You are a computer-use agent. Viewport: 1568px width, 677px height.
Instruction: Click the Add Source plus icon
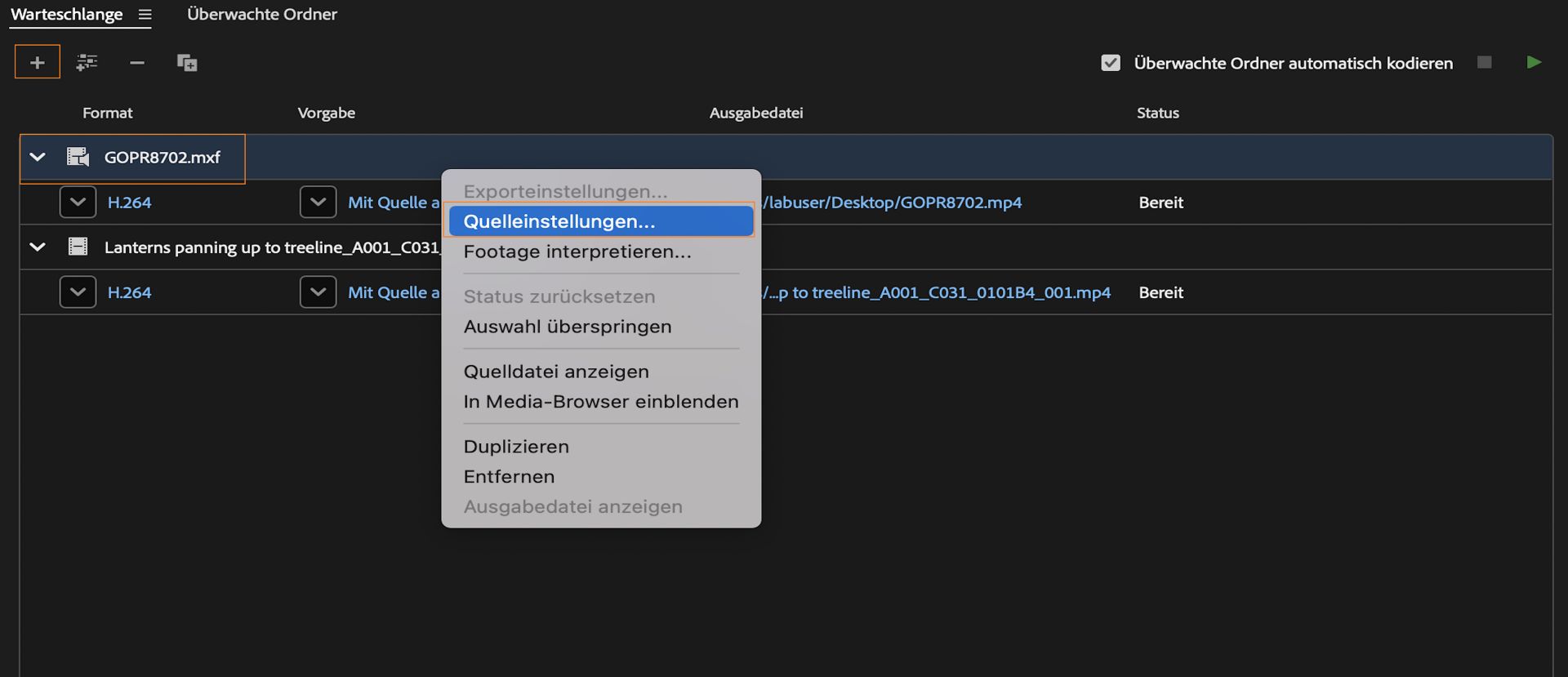[38, 62]
